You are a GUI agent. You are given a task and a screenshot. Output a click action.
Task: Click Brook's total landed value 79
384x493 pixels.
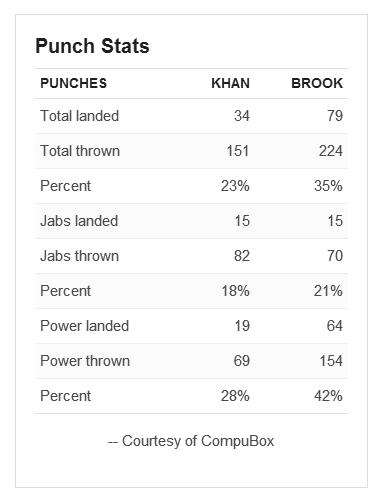335,116
